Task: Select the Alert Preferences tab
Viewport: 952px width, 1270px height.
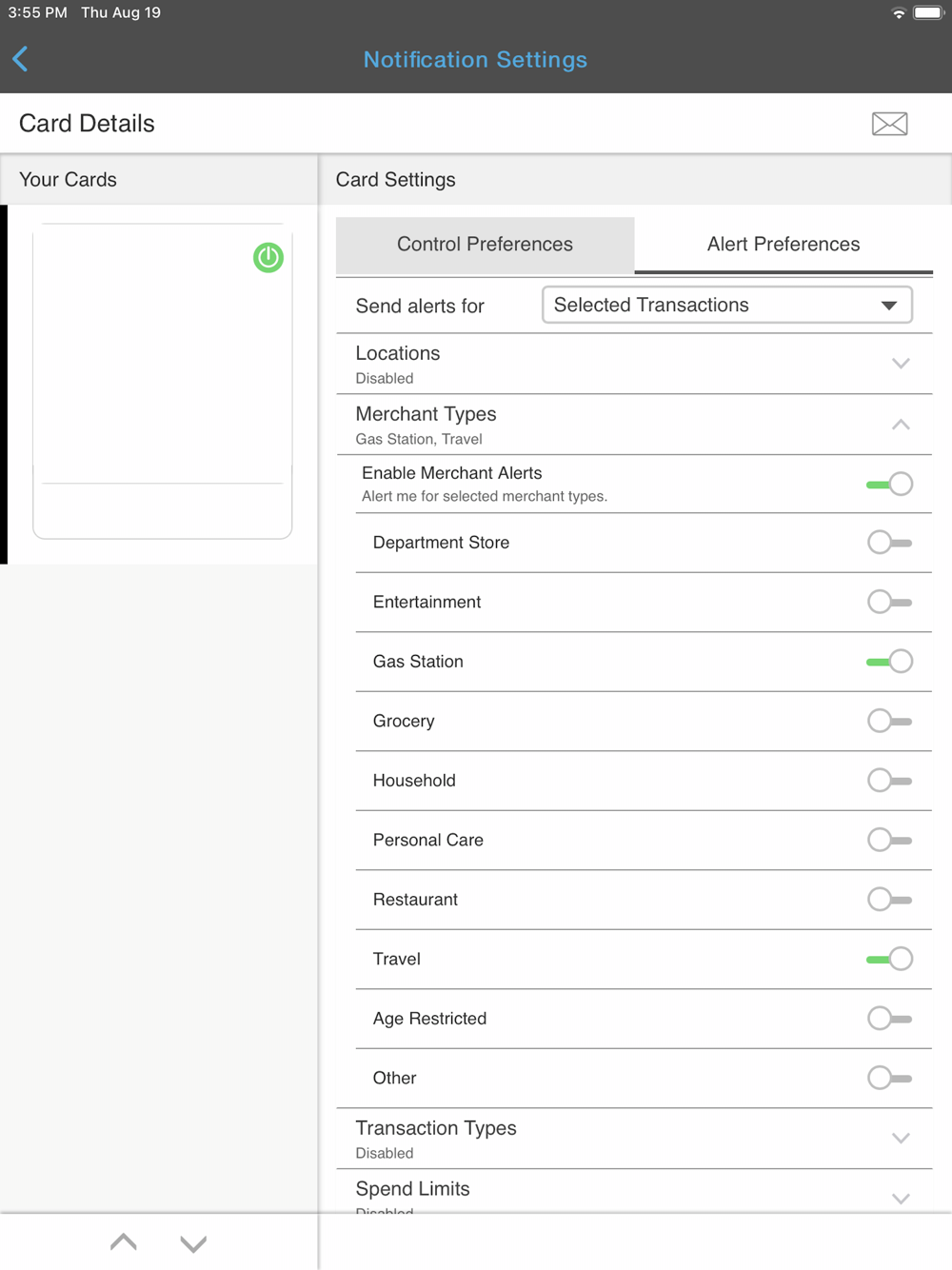Action: [783, 245]
